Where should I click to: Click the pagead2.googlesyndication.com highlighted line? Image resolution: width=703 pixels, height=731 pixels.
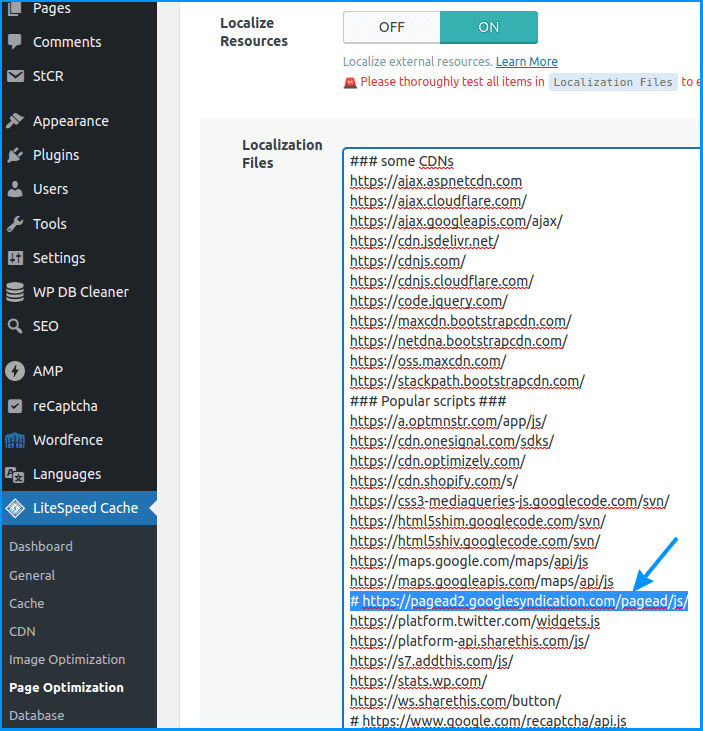point(519,601)
